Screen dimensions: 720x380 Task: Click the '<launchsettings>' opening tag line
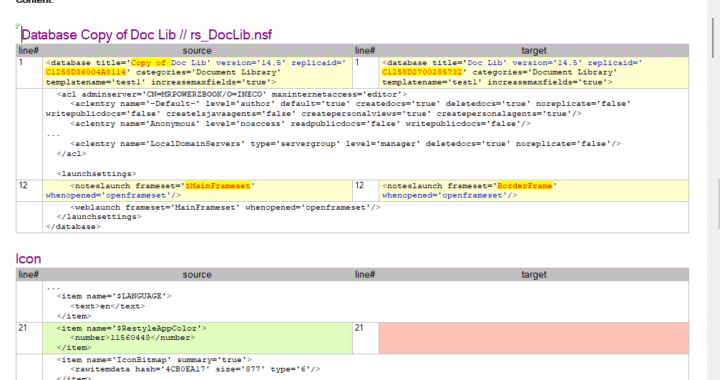96,173
